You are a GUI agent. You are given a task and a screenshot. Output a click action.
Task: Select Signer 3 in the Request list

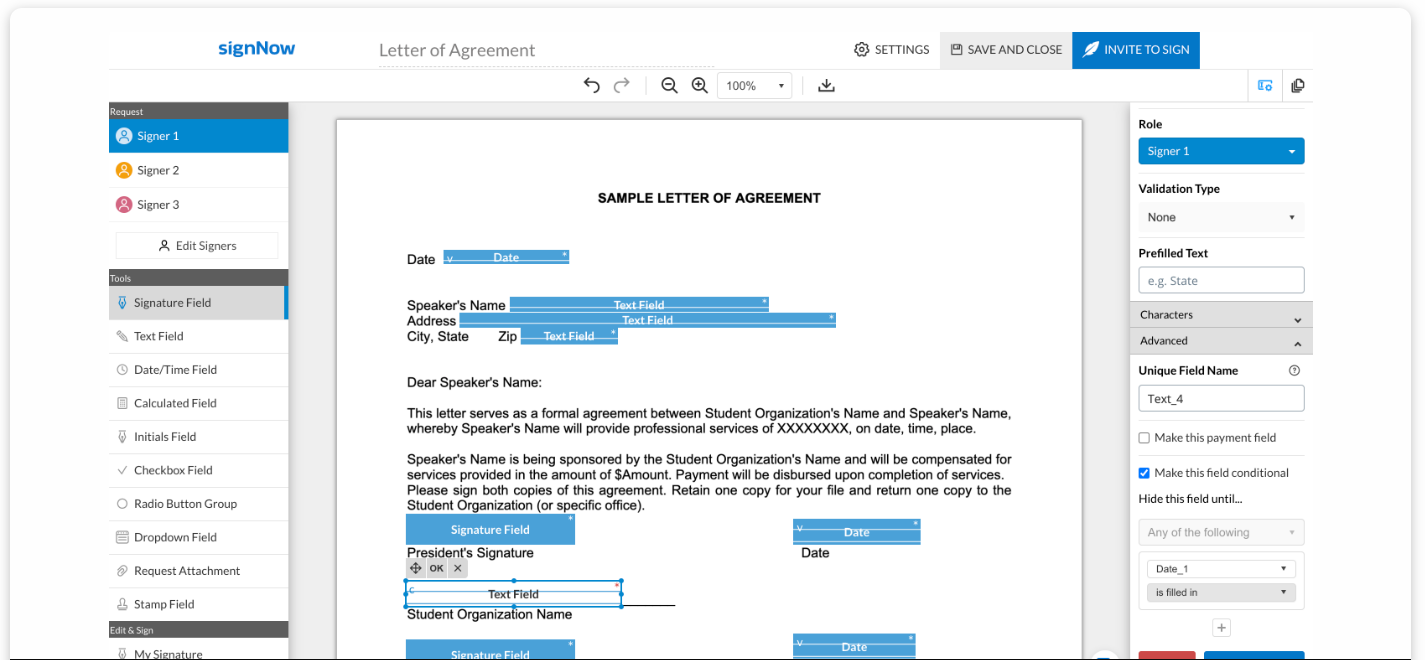click(x=198, y=205)
